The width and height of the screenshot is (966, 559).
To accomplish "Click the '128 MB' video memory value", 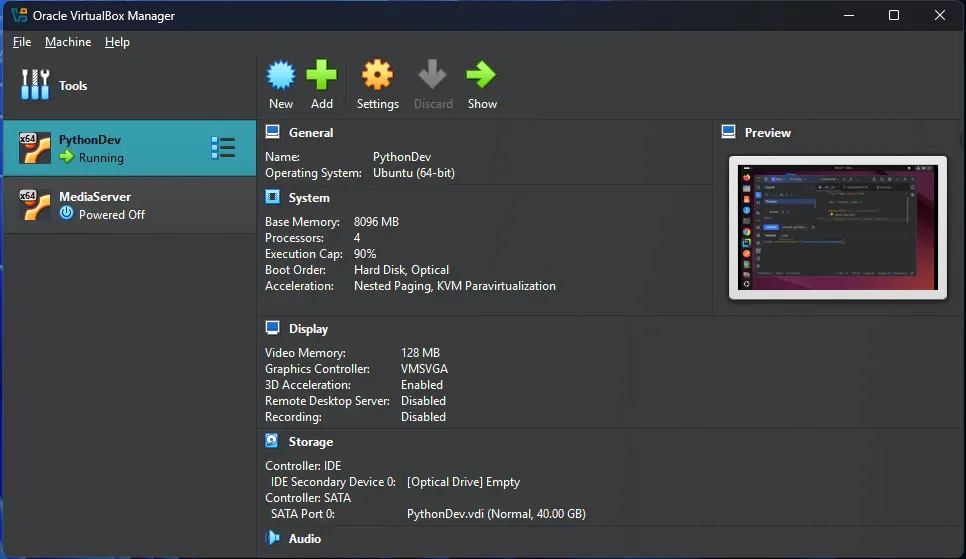I will [x=420, y=353].
